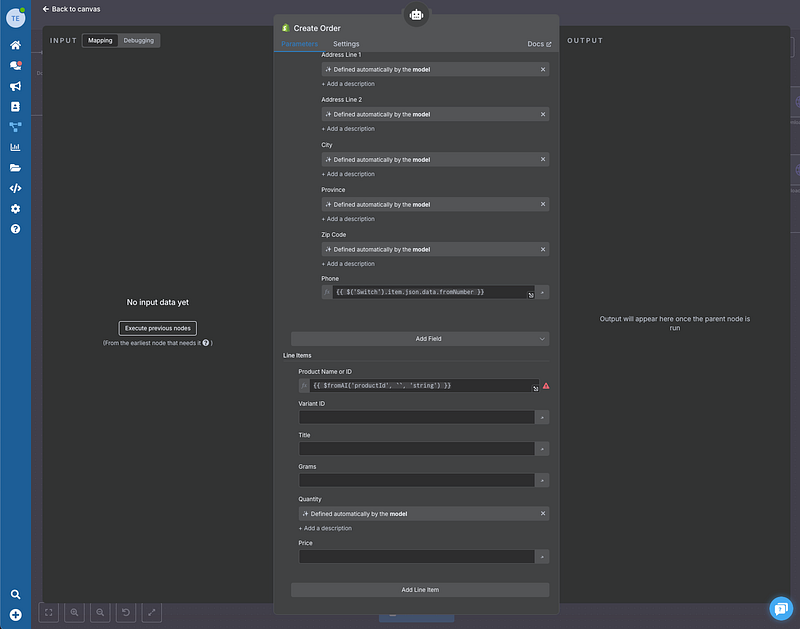Click the fit-to-view icon in canvas toolbar
Image resolution: width=800 pixels, height=629 pixels.
[x=49, y=612]
